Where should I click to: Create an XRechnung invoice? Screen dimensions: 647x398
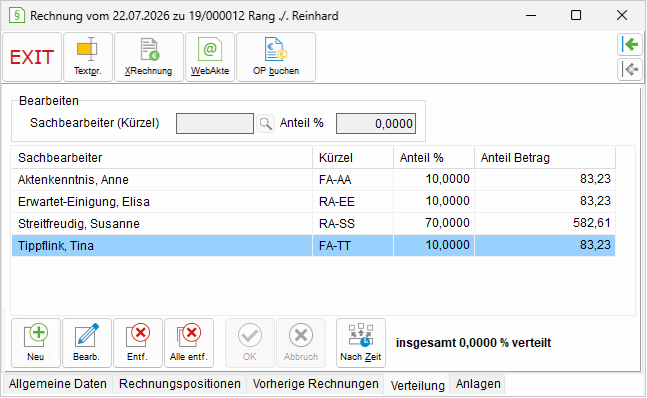149,57
